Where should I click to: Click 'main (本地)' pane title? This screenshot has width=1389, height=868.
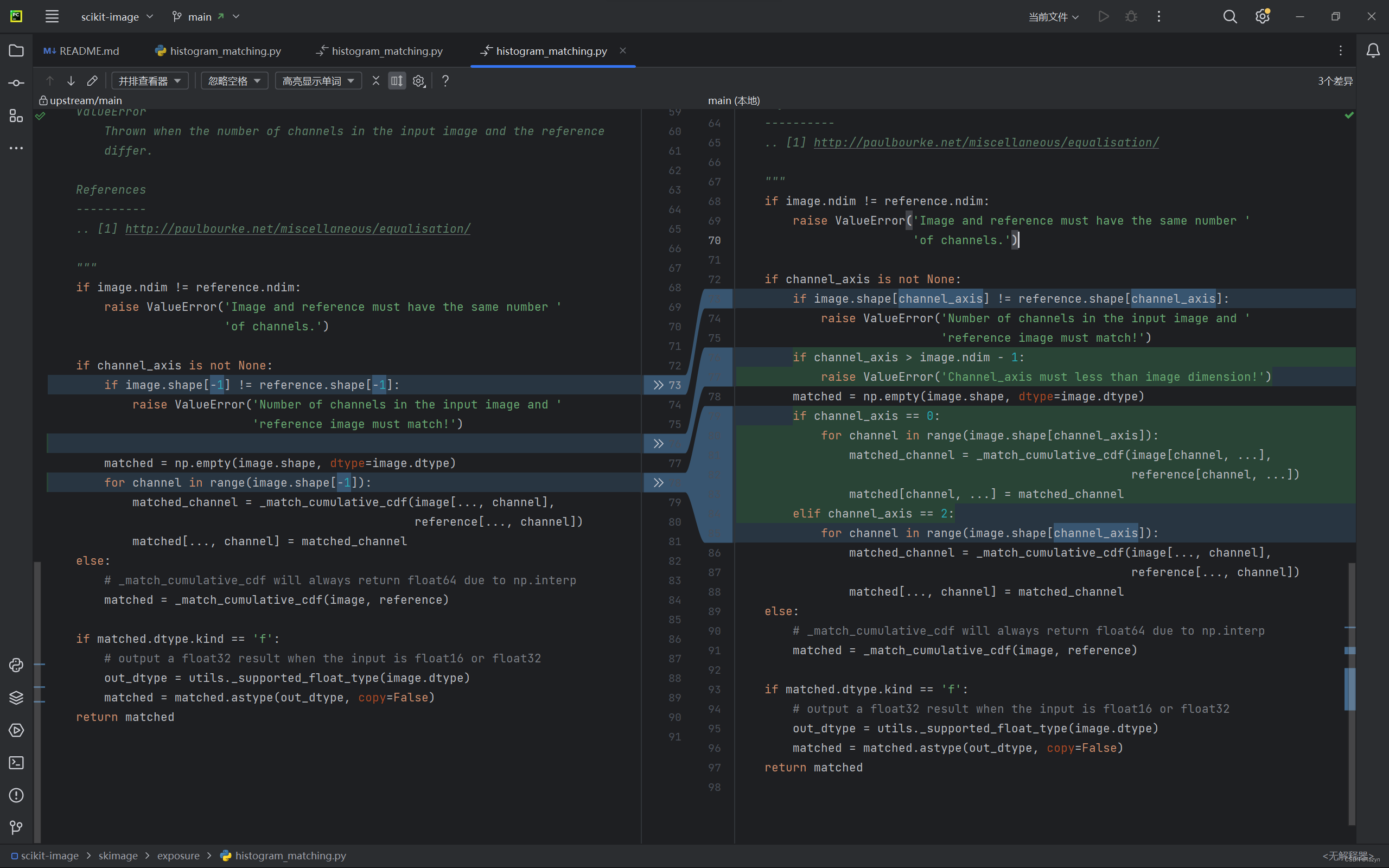734,100
